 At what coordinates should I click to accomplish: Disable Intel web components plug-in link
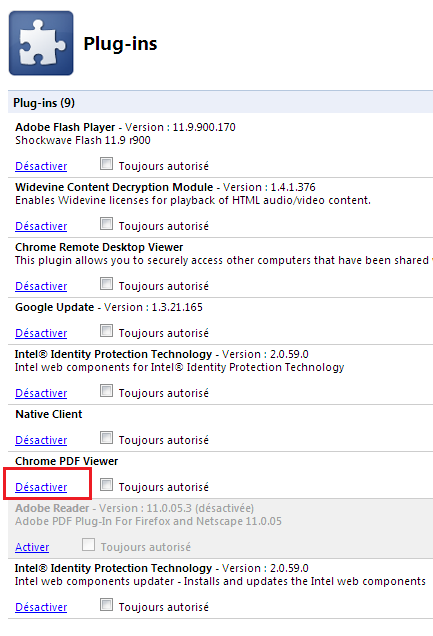(41, 393)
